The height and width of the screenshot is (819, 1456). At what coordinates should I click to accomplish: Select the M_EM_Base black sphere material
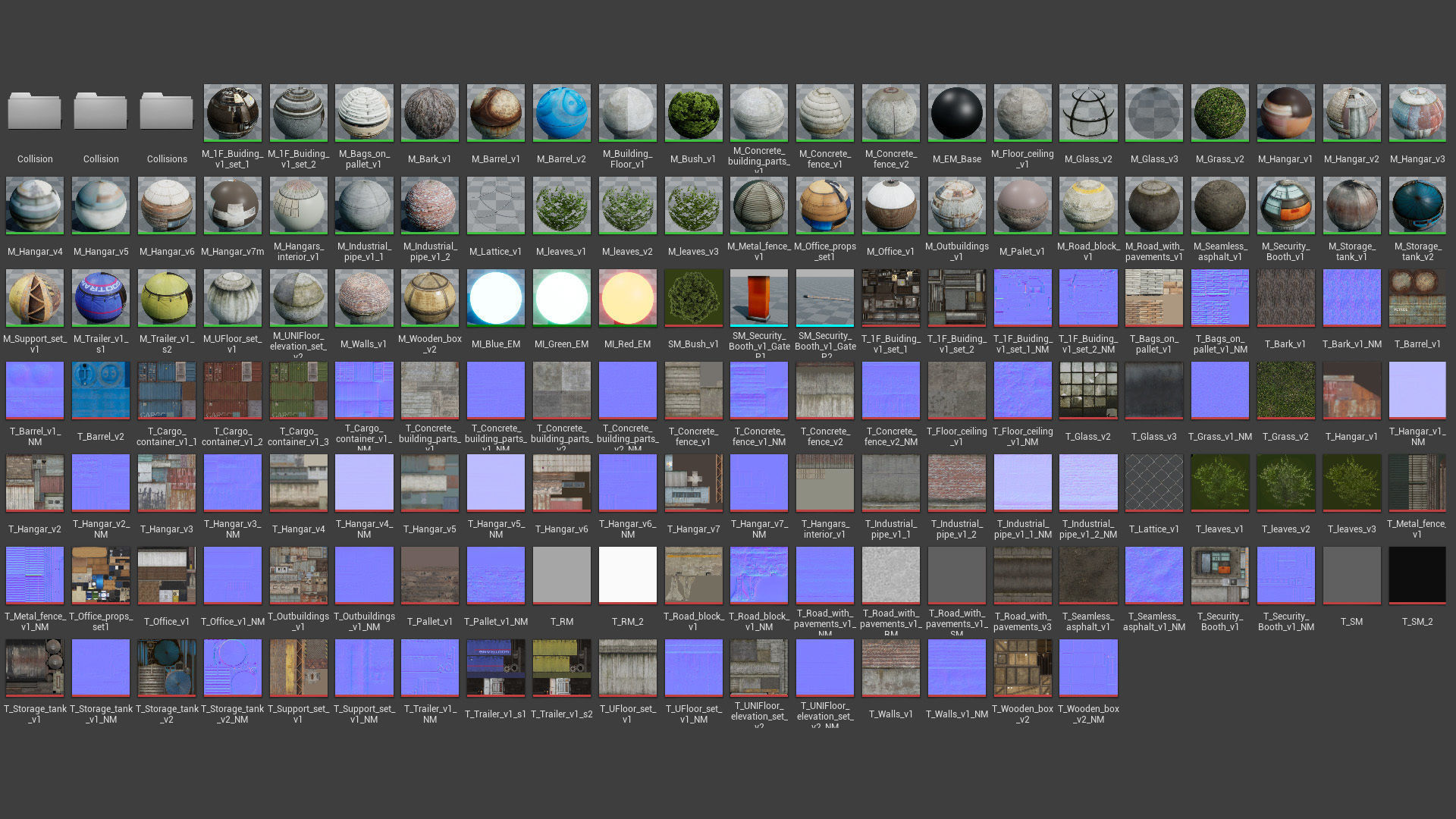(x=956, y=112)
